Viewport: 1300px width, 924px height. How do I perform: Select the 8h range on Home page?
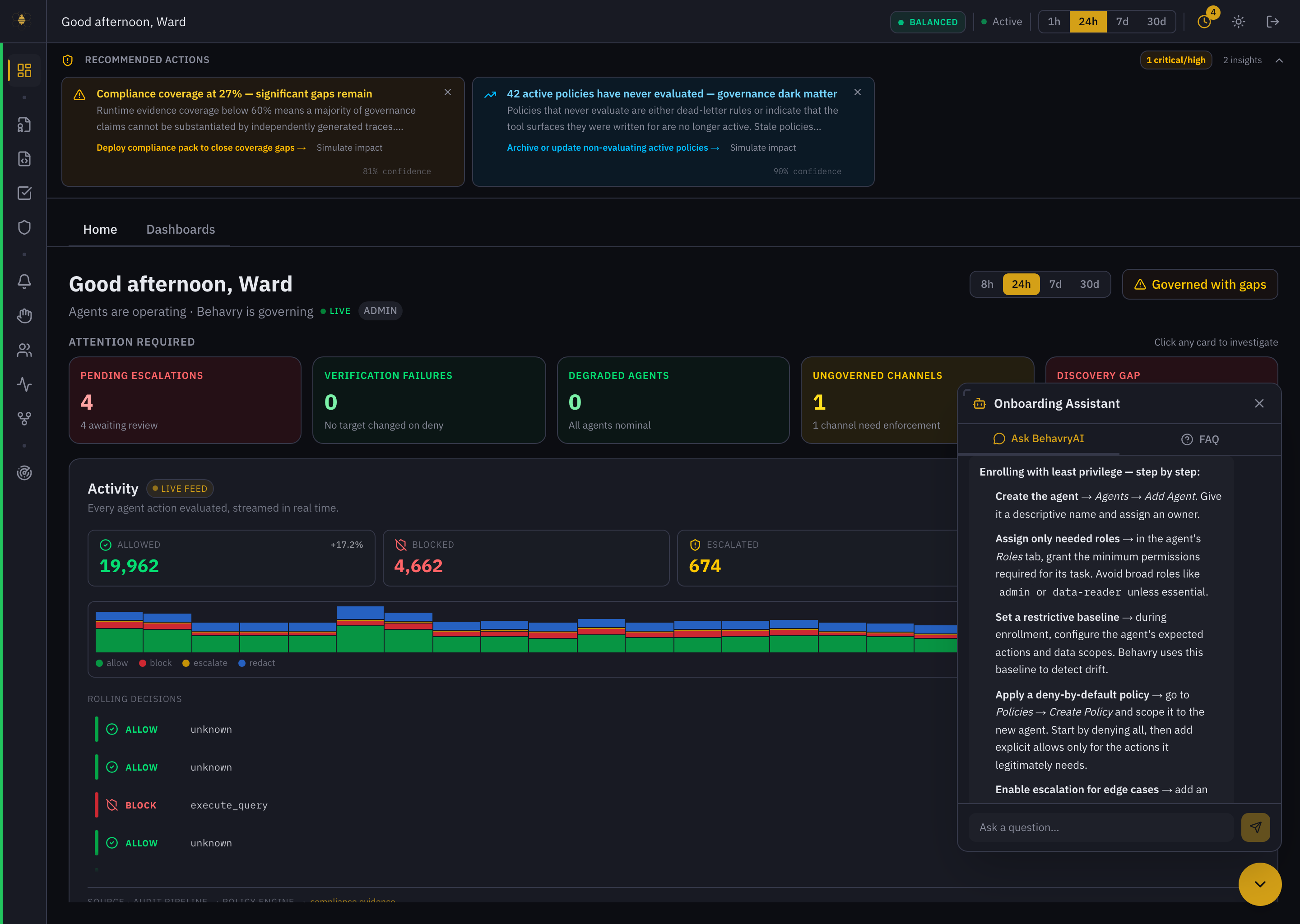[987, 284]
